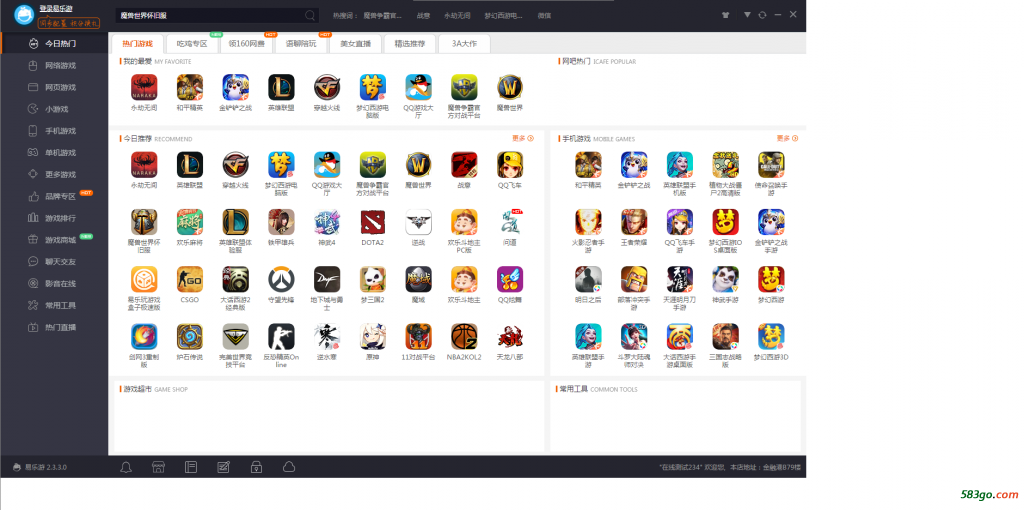The image size is (1024, 510).
Task: Open the 梦三国2 panda icon
Action: (x=372, y=279)
